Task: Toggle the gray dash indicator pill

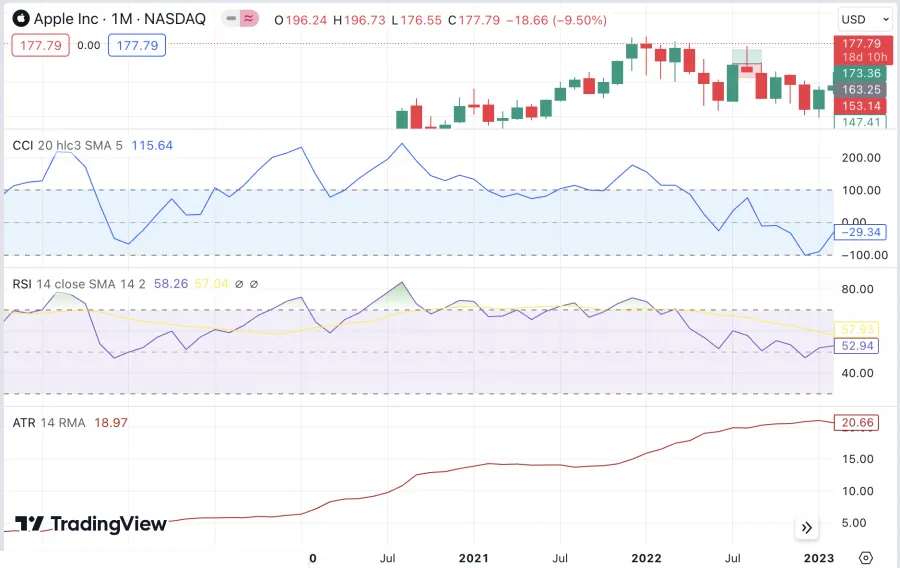Action: tap(230, 18)
